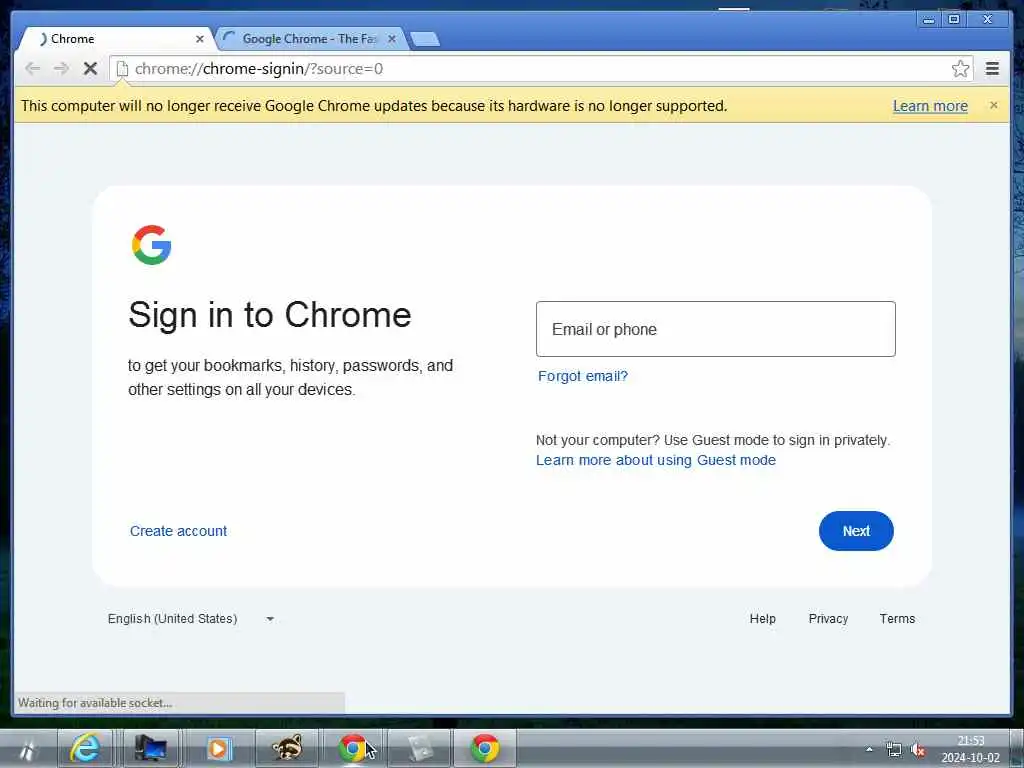The width and height of the screenshot is (1024, 768).
Task: Launch Internet Explorer from taskbar
Action: [x=85, y=748]
